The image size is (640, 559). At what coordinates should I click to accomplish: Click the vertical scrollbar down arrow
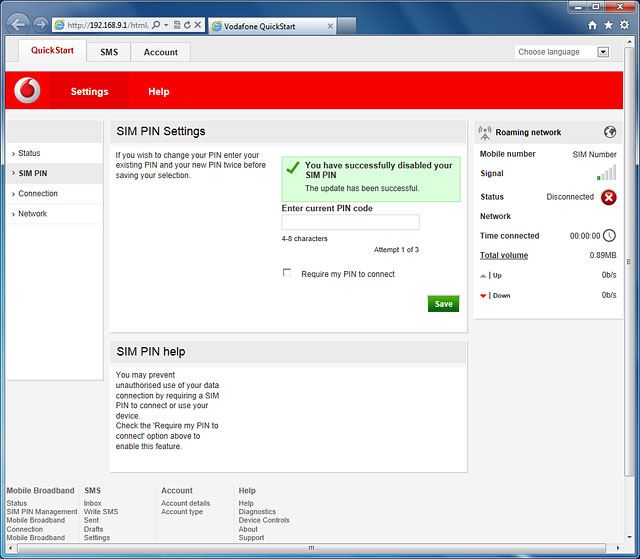point(629,538)
